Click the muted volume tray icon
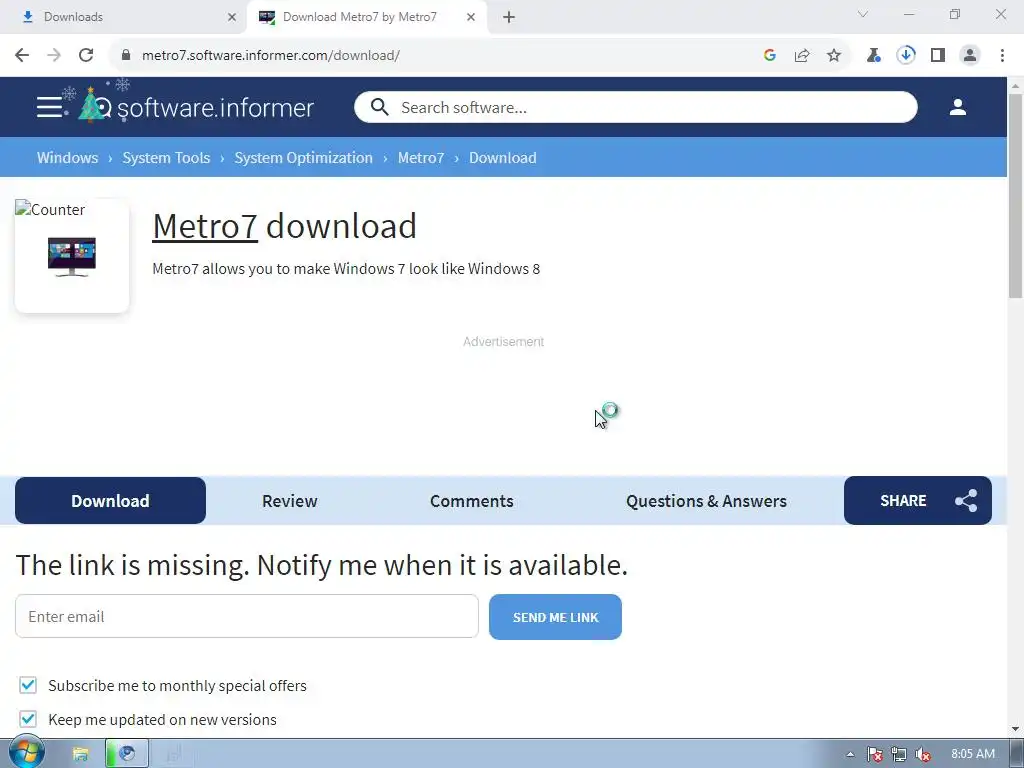The width and height of the screenshot is (1024, 768). 923,754
